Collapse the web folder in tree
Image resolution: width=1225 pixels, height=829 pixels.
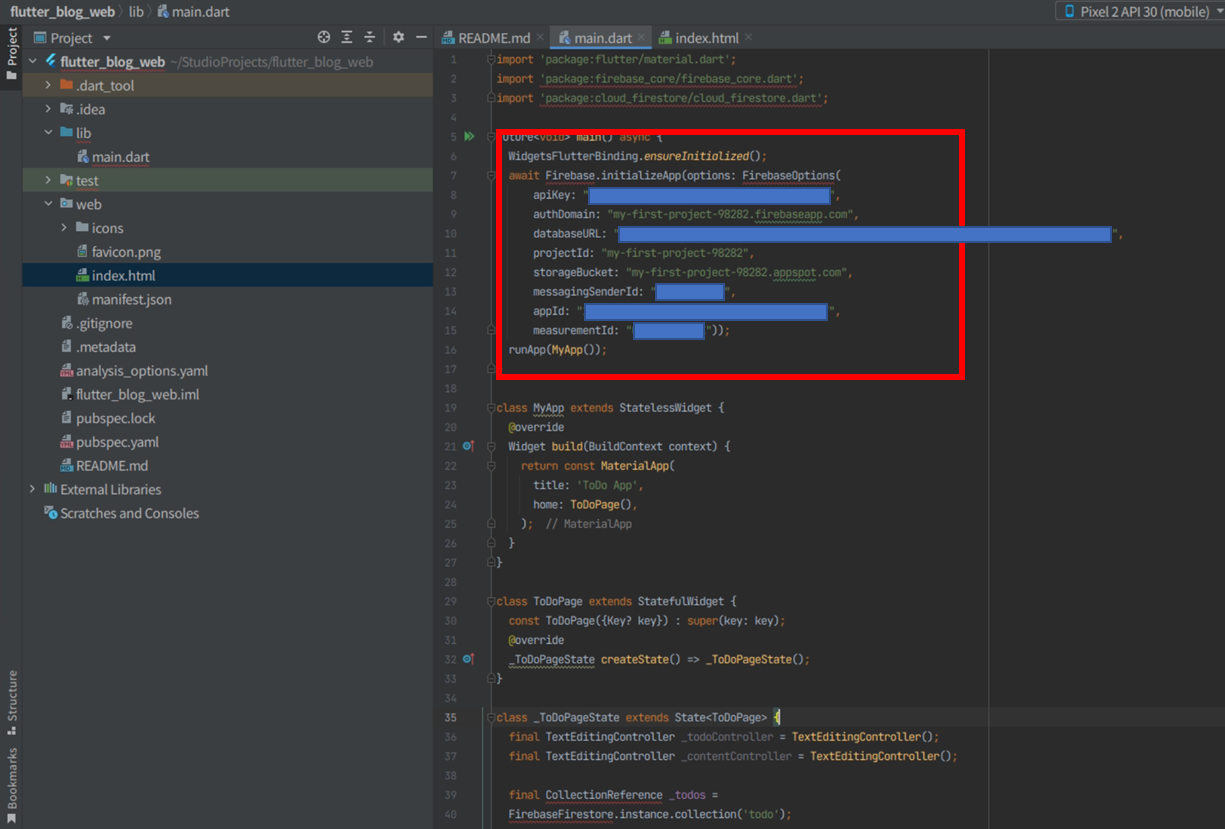(48, 204)
